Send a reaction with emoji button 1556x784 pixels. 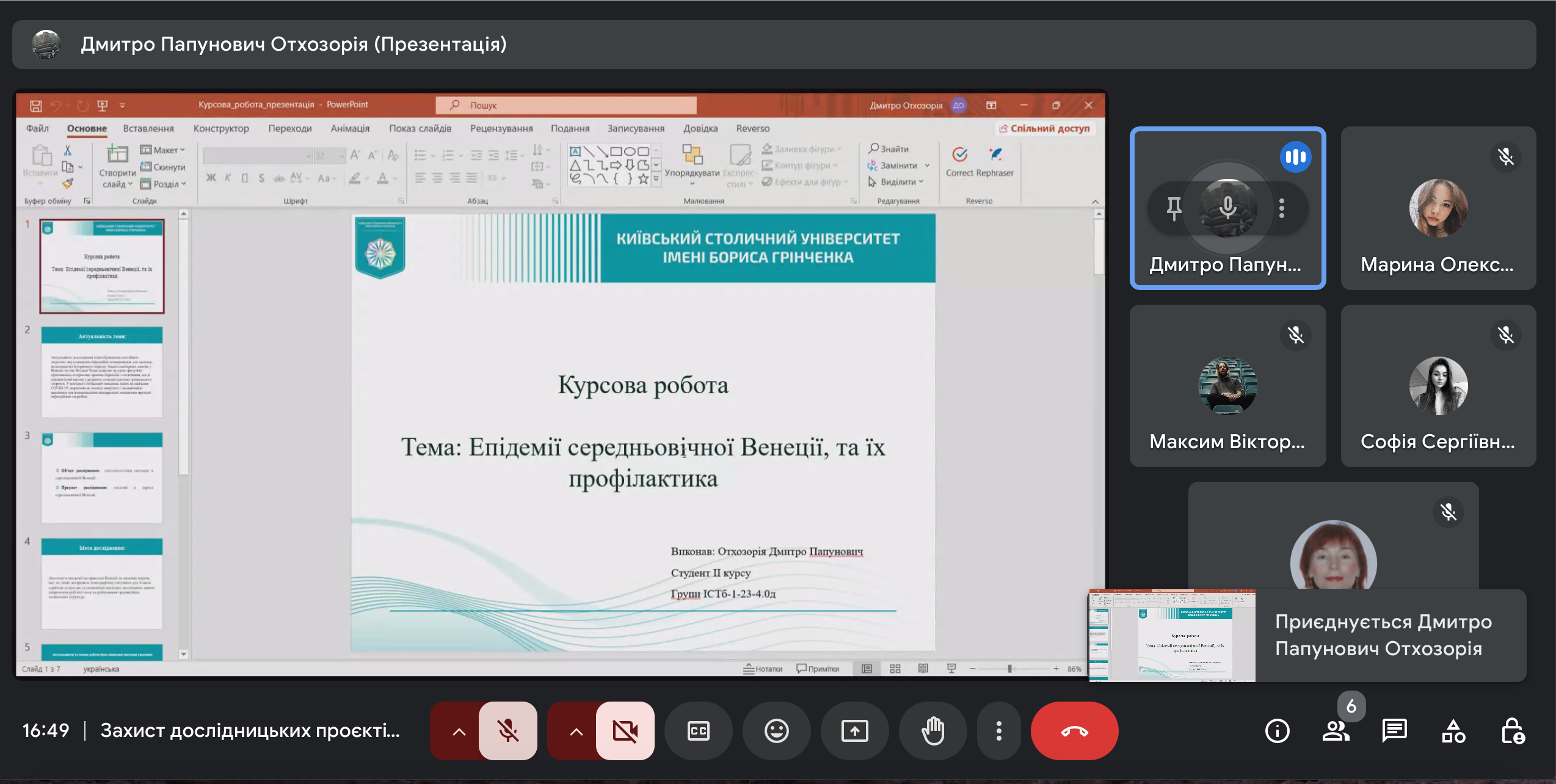point(776,731)
